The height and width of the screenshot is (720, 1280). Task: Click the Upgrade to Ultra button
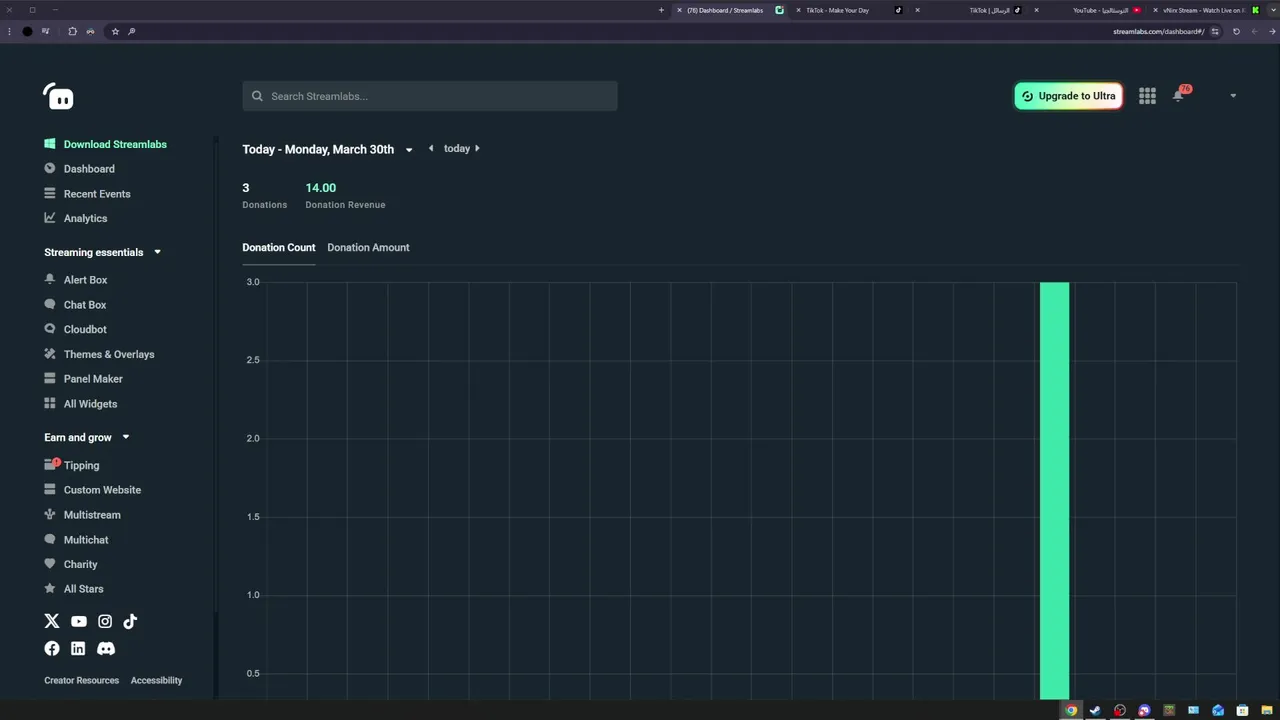tap(1068, 96)
